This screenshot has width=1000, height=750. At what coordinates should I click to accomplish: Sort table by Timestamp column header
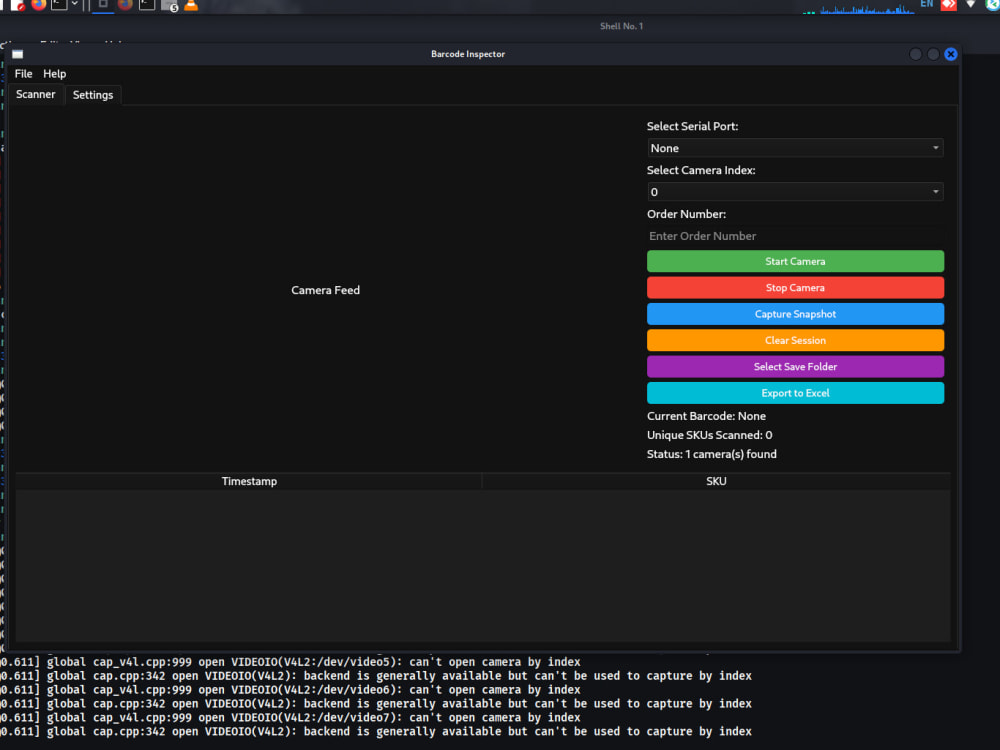tap(249, 482)
